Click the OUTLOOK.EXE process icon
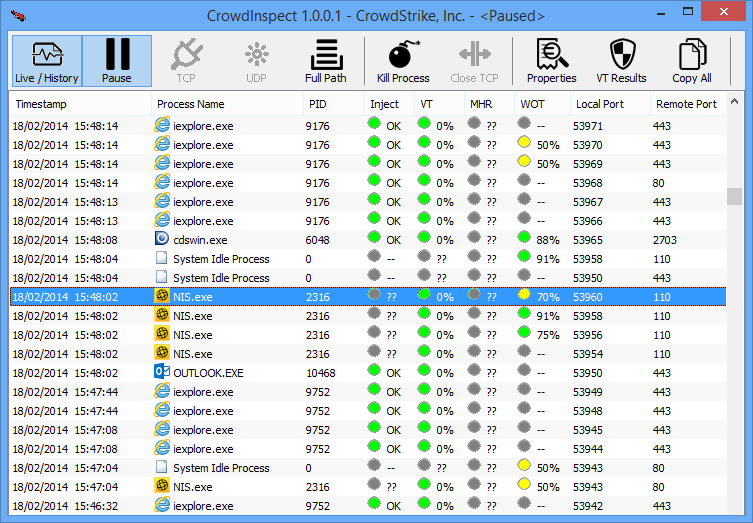Image resolution: width=753 pixels, height=523 pixels. (x=162, y=372)
